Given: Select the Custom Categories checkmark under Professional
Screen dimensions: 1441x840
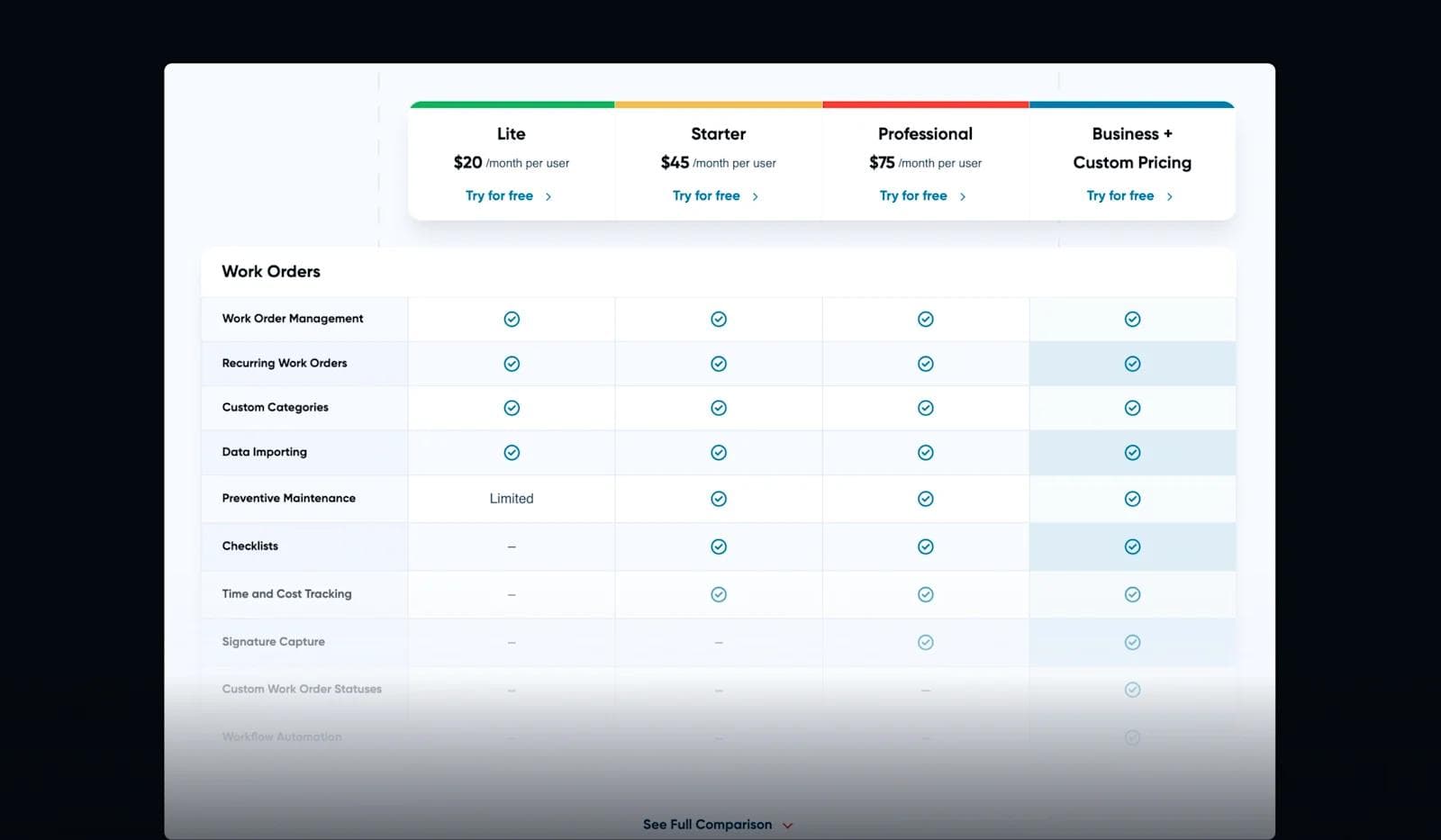Looking at the screenshot, I should pyautogui.click(x=926, y=407).
